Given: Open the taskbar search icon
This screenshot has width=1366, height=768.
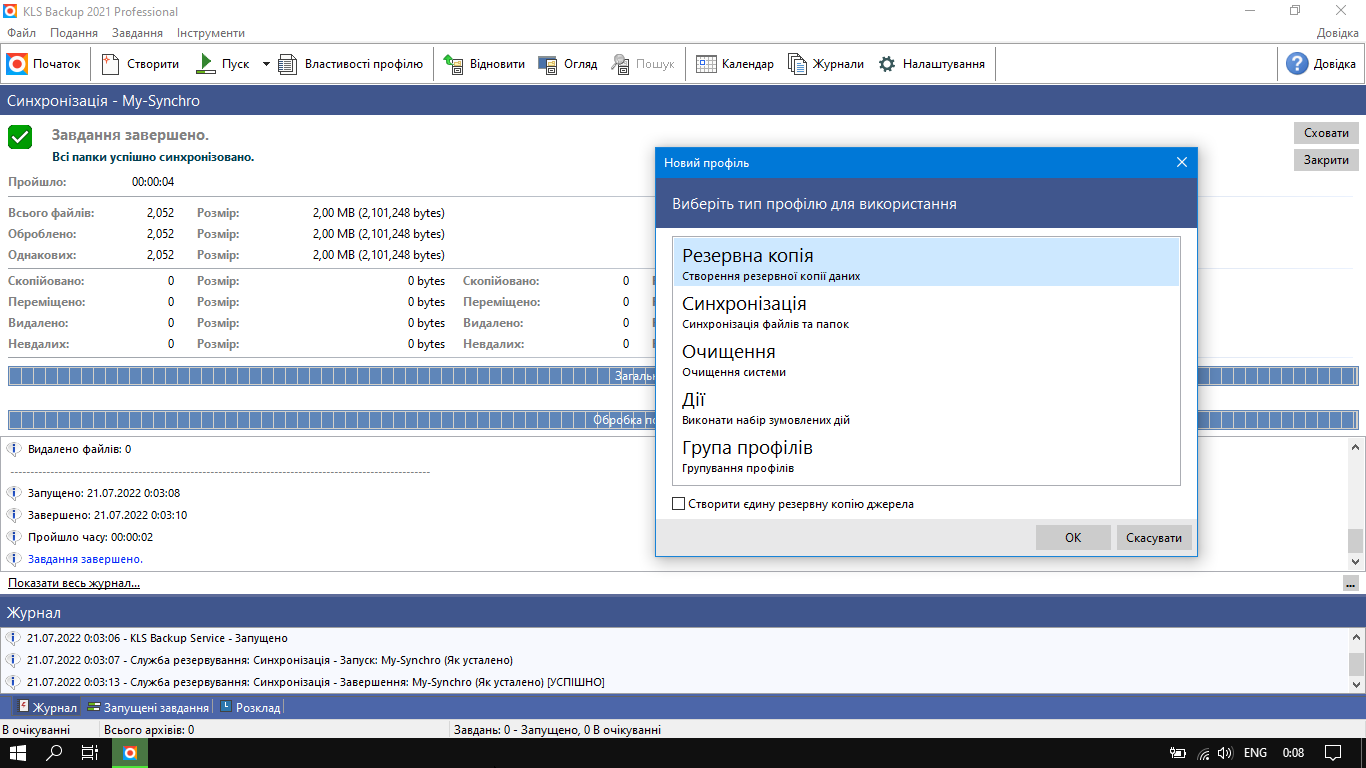Looking at the screenshot, I should coord(55,753).
